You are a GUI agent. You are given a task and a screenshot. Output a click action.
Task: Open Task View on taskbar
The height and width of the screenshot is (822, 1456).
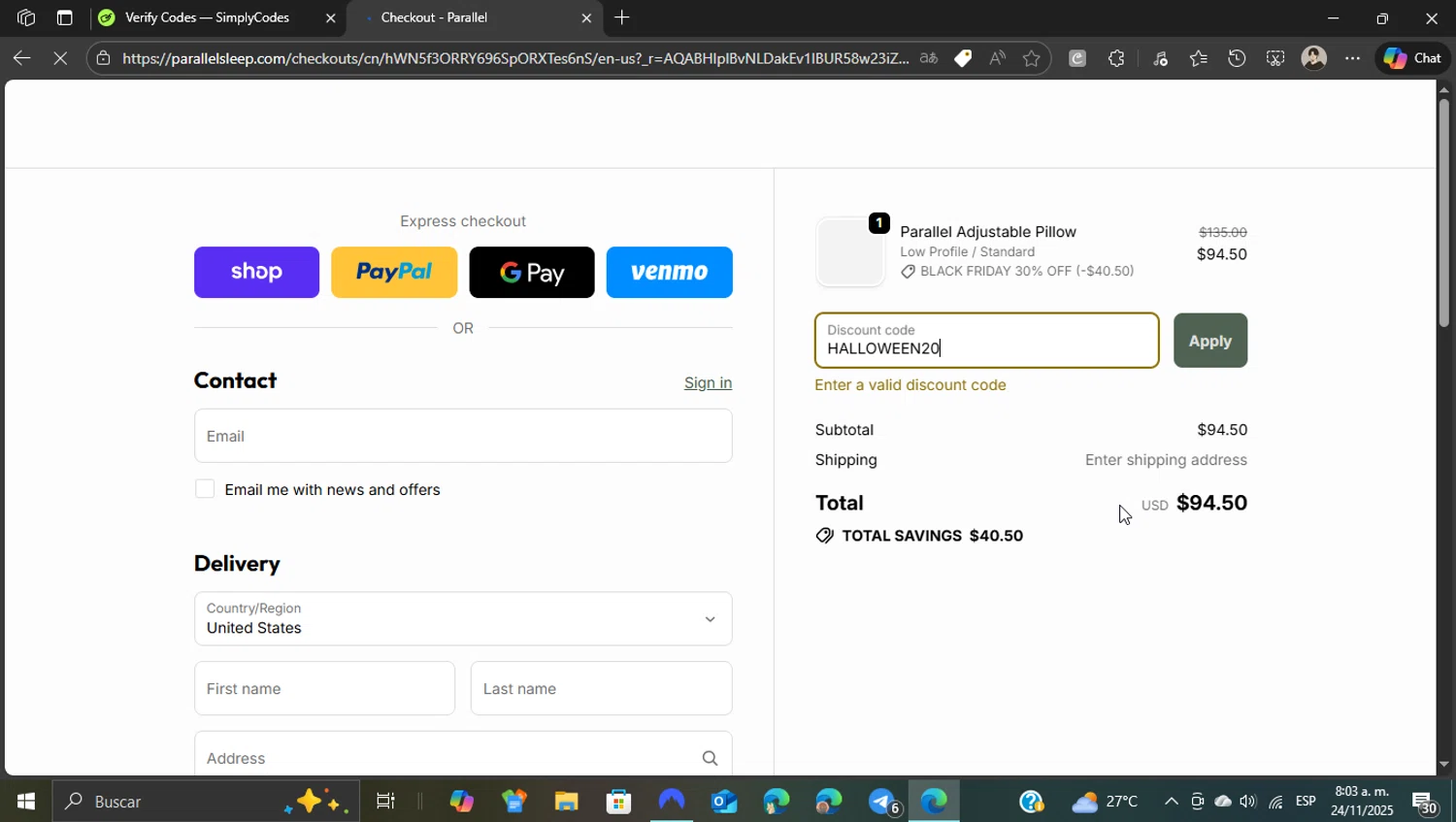click(x=385, y=802)
